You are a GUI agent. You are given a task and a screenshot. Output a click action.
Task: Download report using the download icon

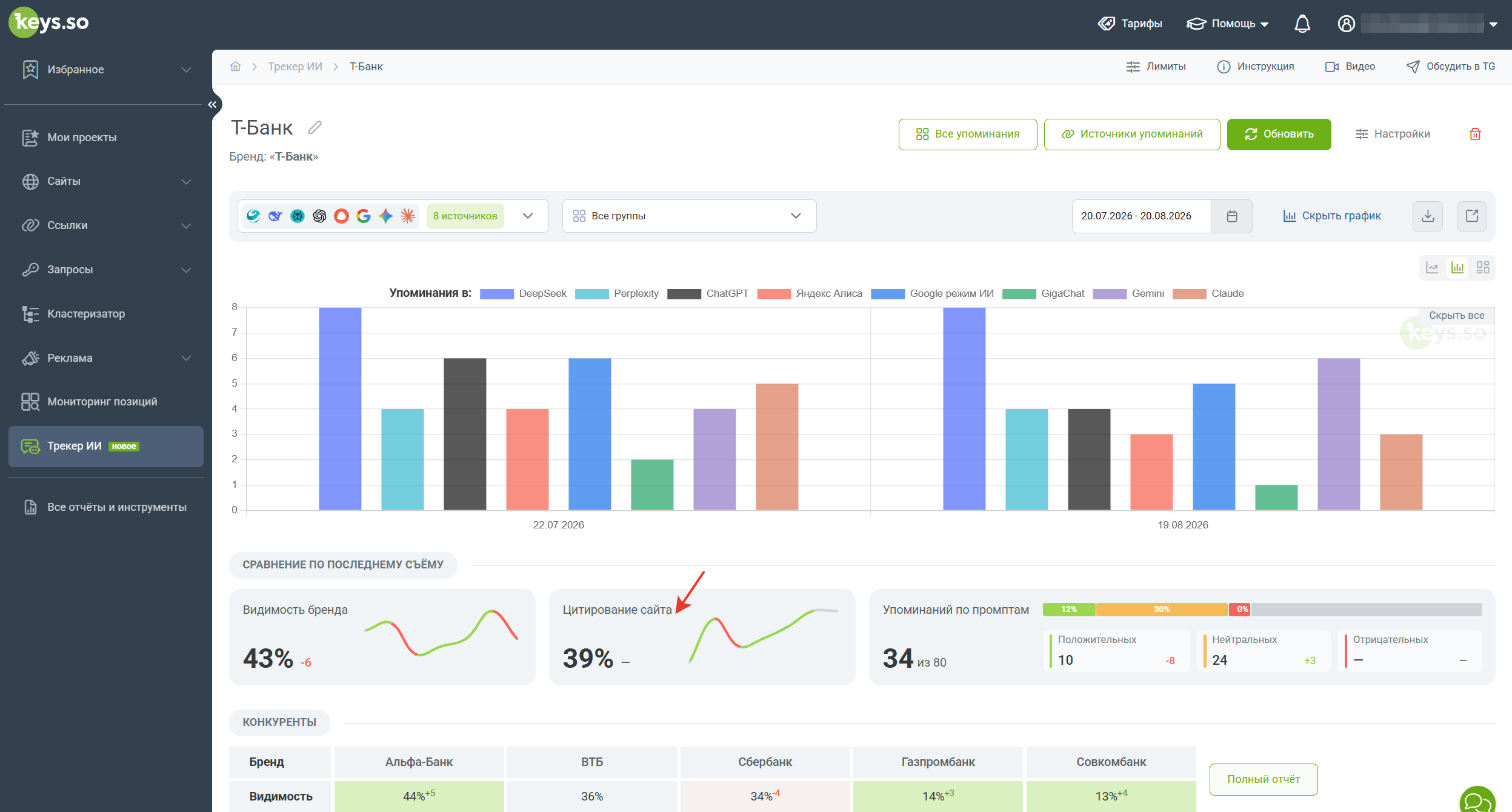(1428, 216)
